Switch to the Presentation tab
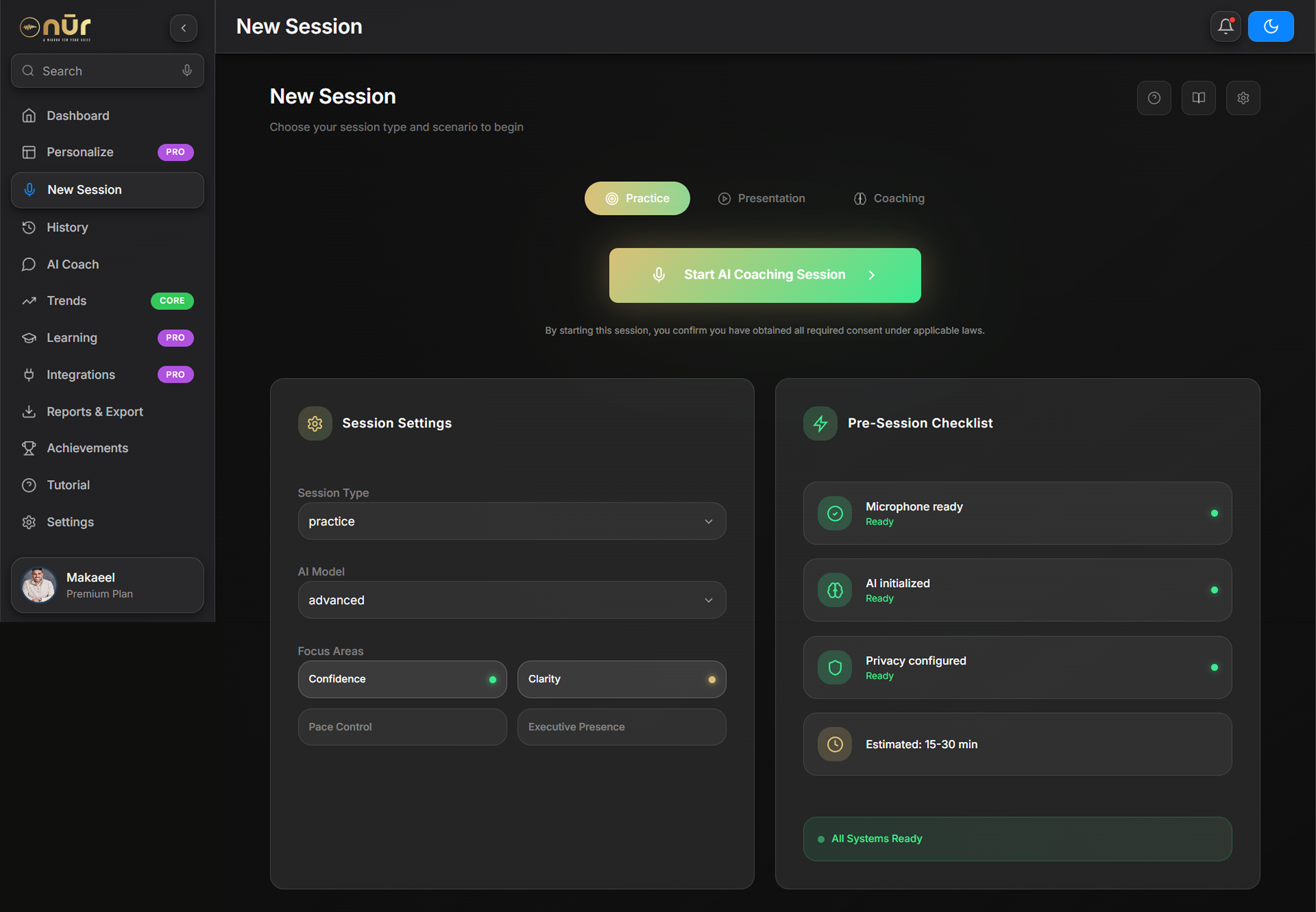Screen dimensions: 1316x912 pyautogui.click(x=761, y=198)
